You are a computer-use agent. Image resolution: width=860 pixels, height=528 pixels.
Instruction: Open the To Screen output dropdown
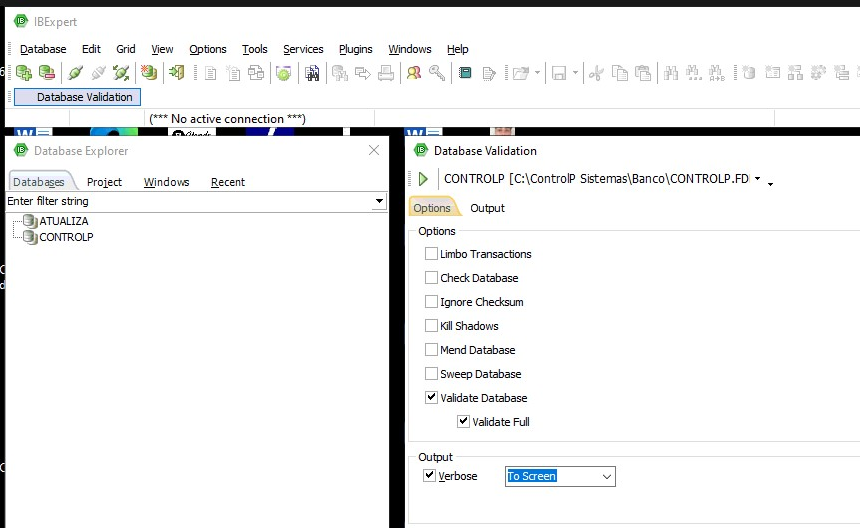click(x=607, y=476)
